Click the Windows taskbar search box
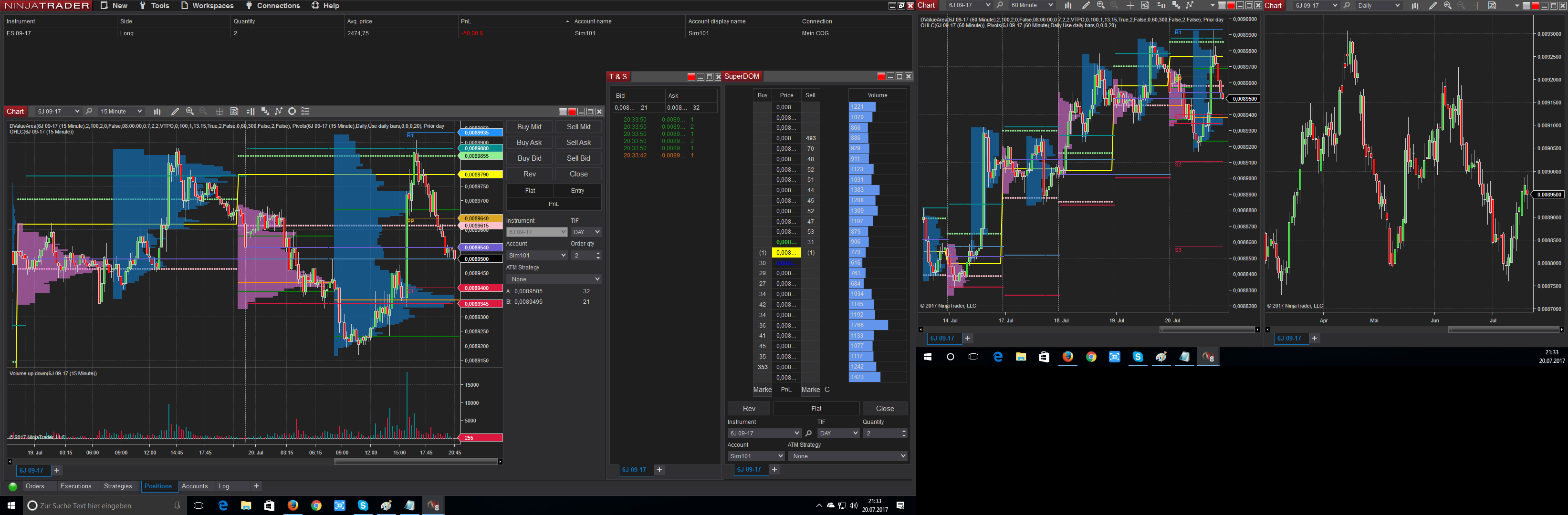 tap(105, 505)
